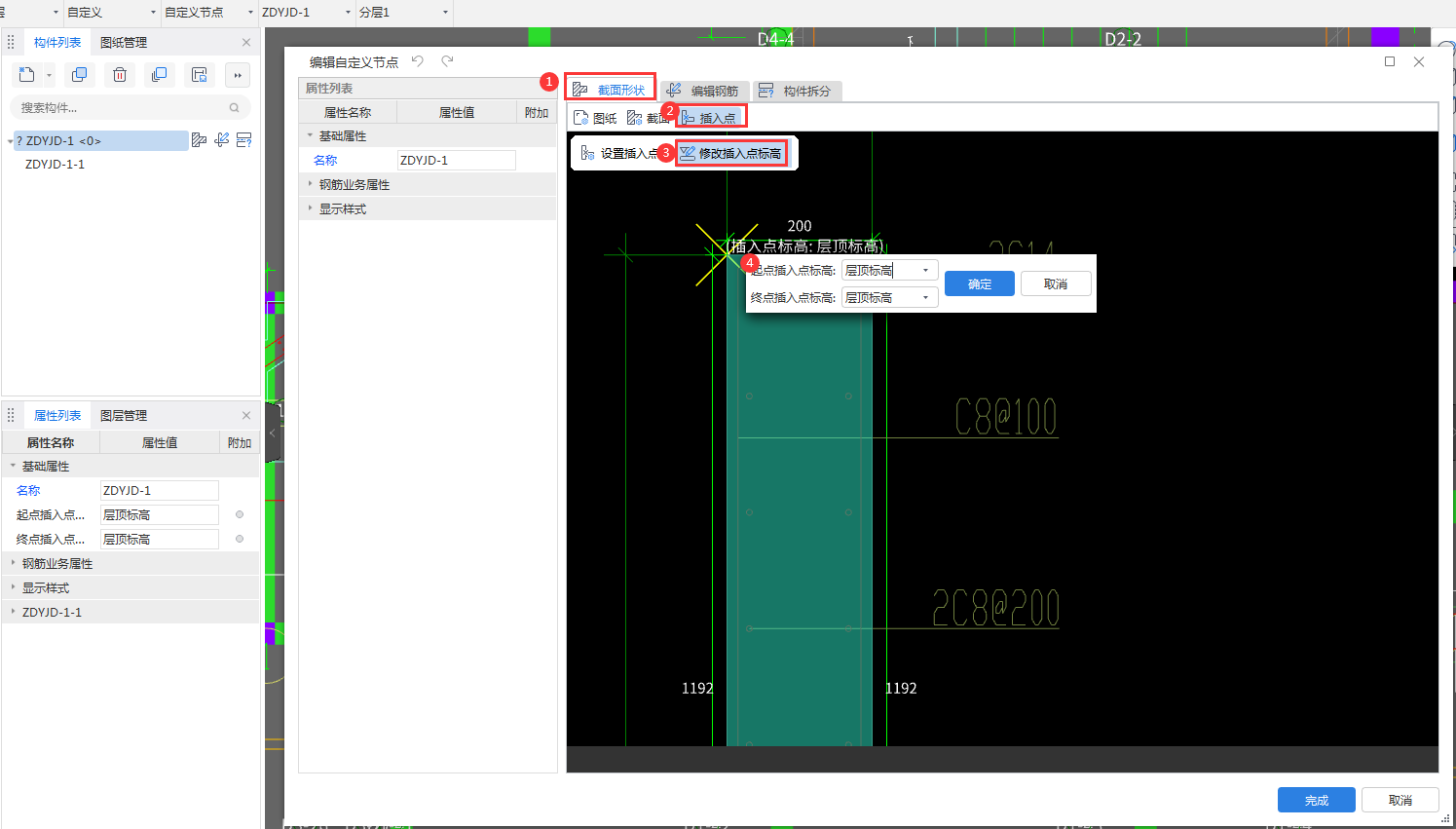Click the panel collapse arrow handle
Image resolution: width=1456 pixels, height=829 pixels.
[x=273, y=433]
